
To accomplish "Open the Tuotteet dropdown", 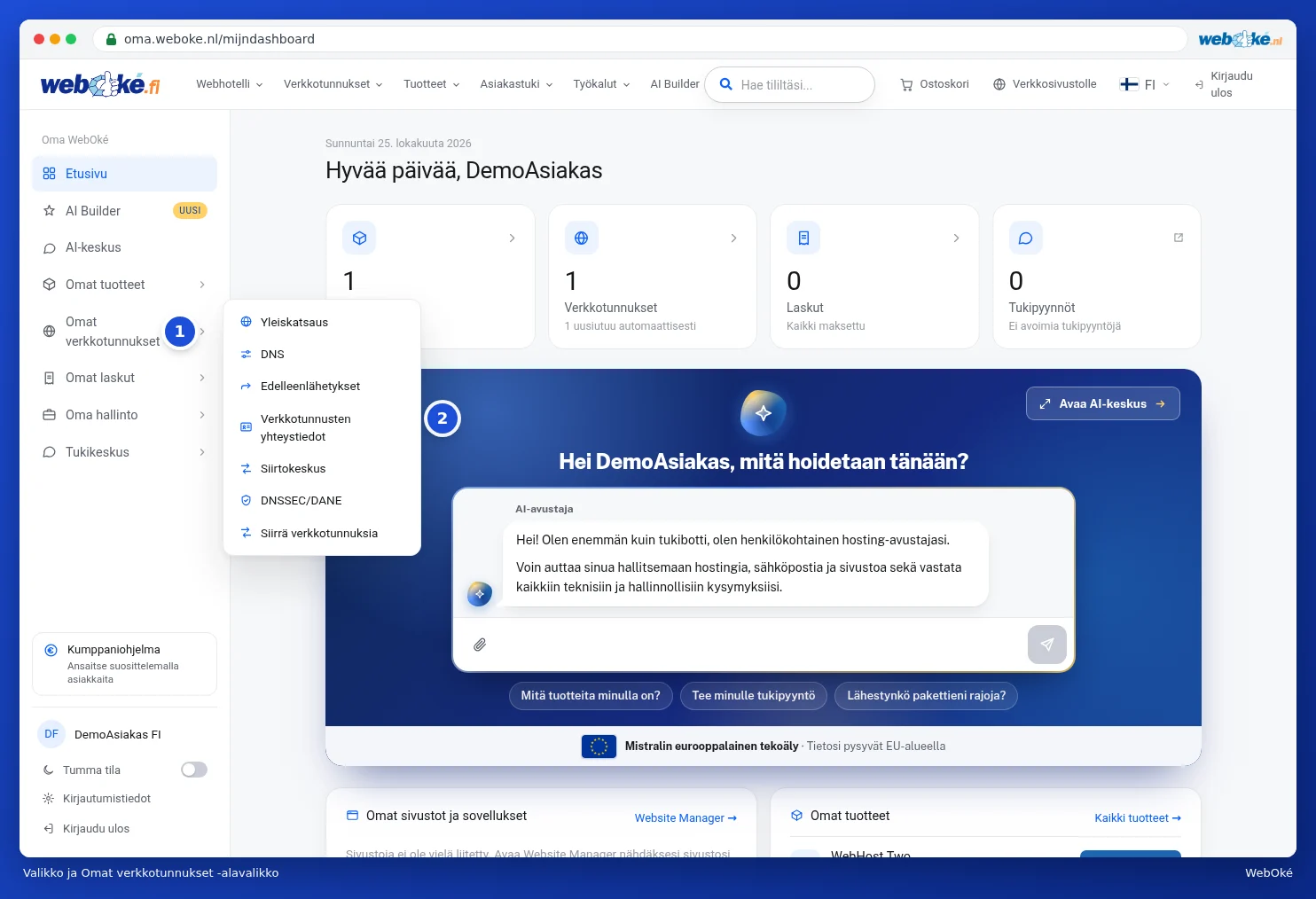I will tap(432, 84).
